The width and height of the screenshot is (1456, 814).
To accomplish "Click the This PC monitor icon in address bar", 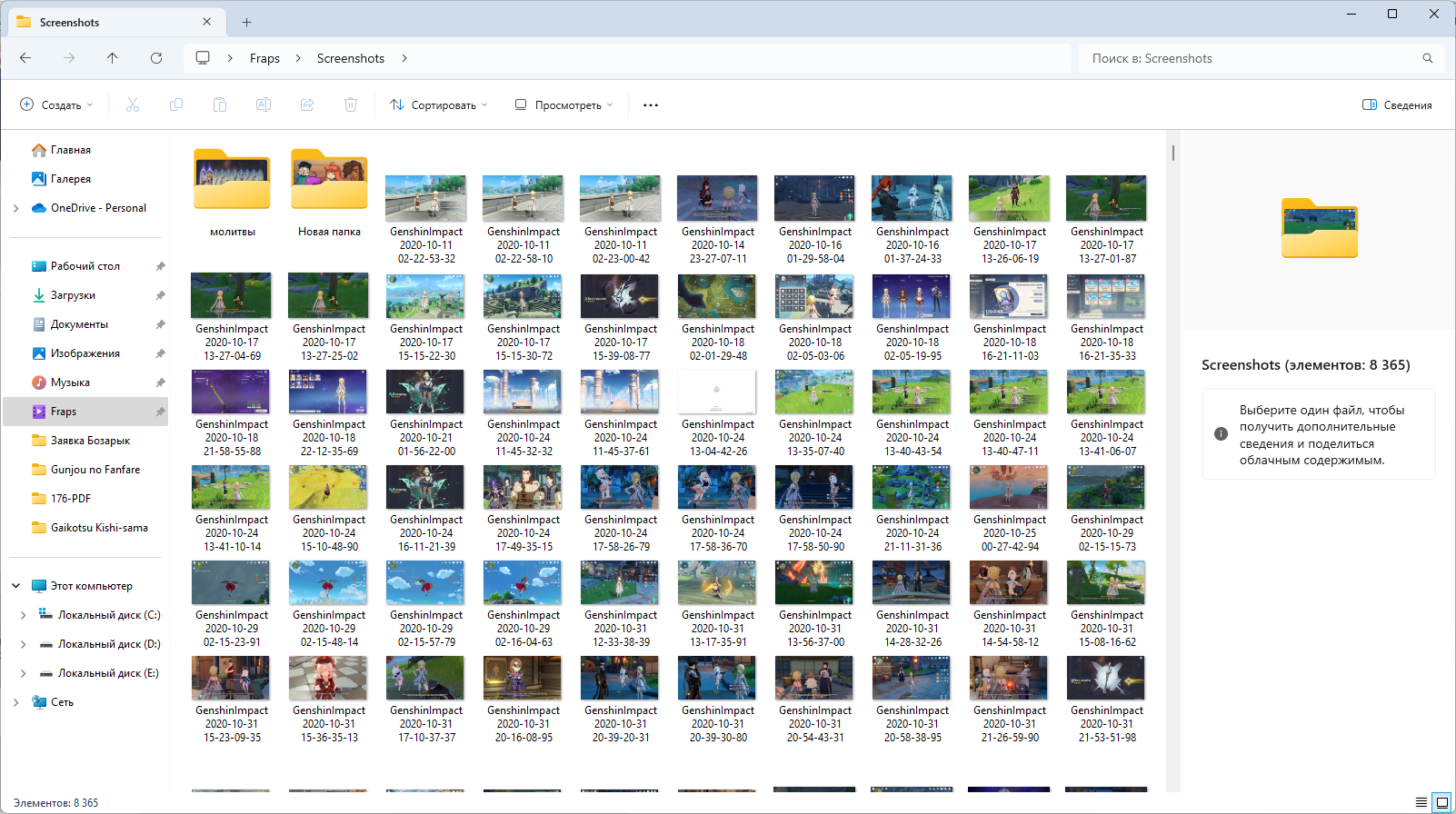I will [x=203, y=58].
